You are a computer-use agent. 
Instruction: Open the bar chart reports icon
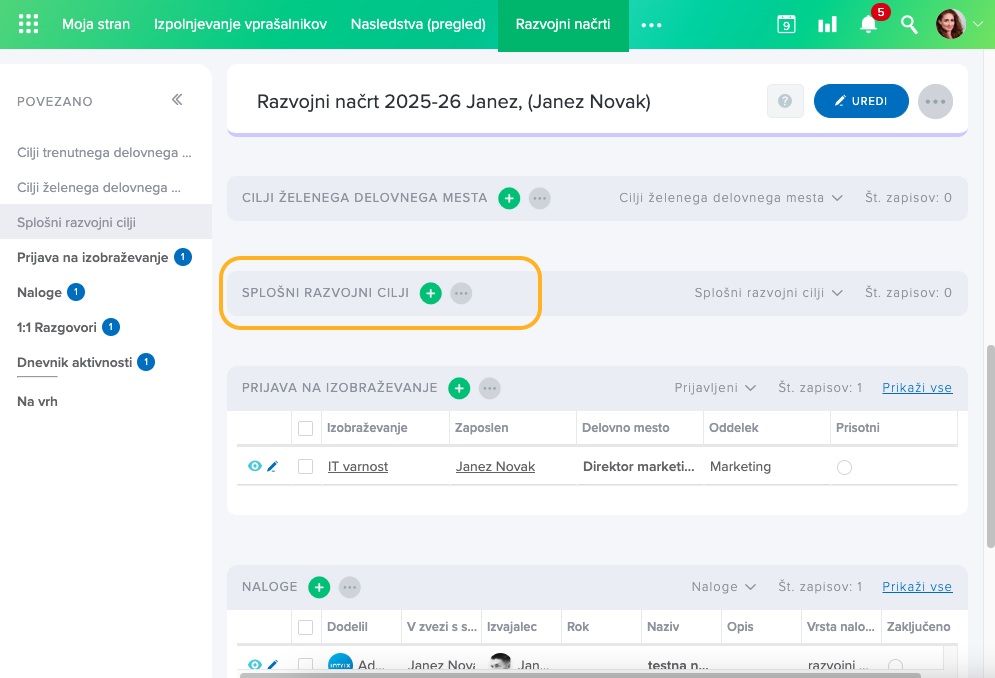click(x=827, y=24)
